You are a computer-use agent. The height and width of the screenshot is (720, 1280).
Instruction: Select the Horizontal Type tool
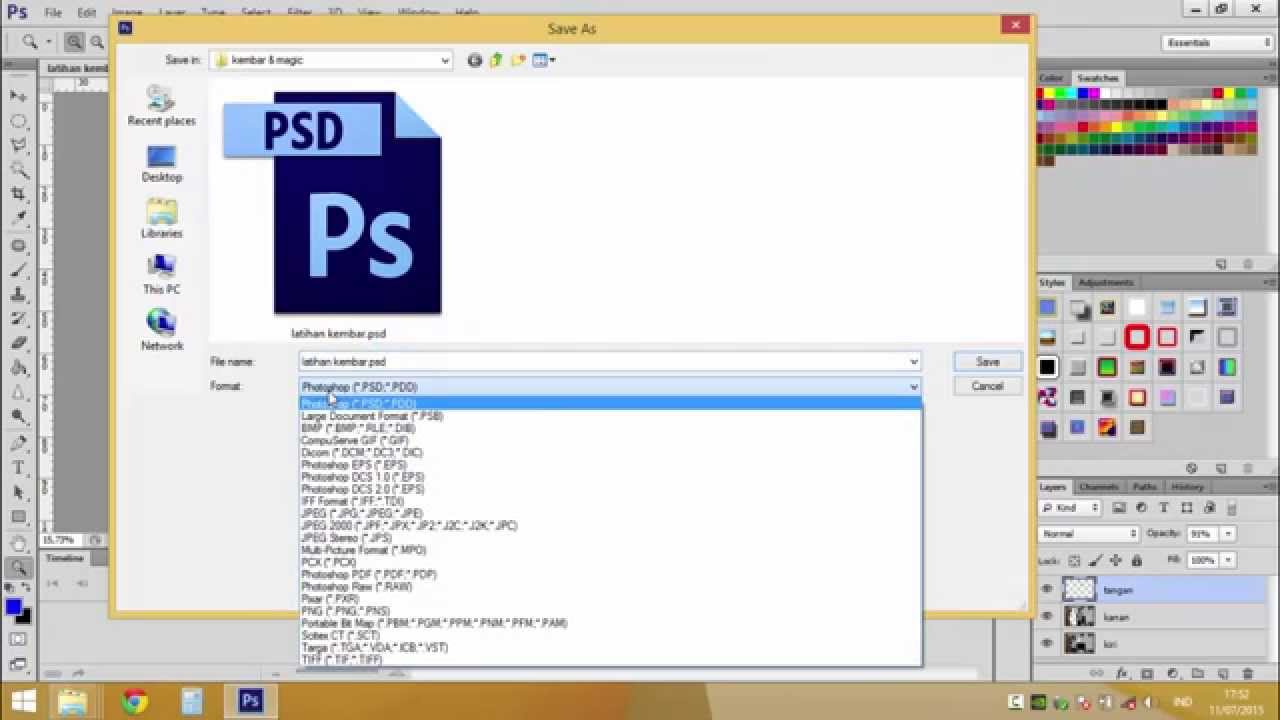pyautogui.click(x=18, y=468)
